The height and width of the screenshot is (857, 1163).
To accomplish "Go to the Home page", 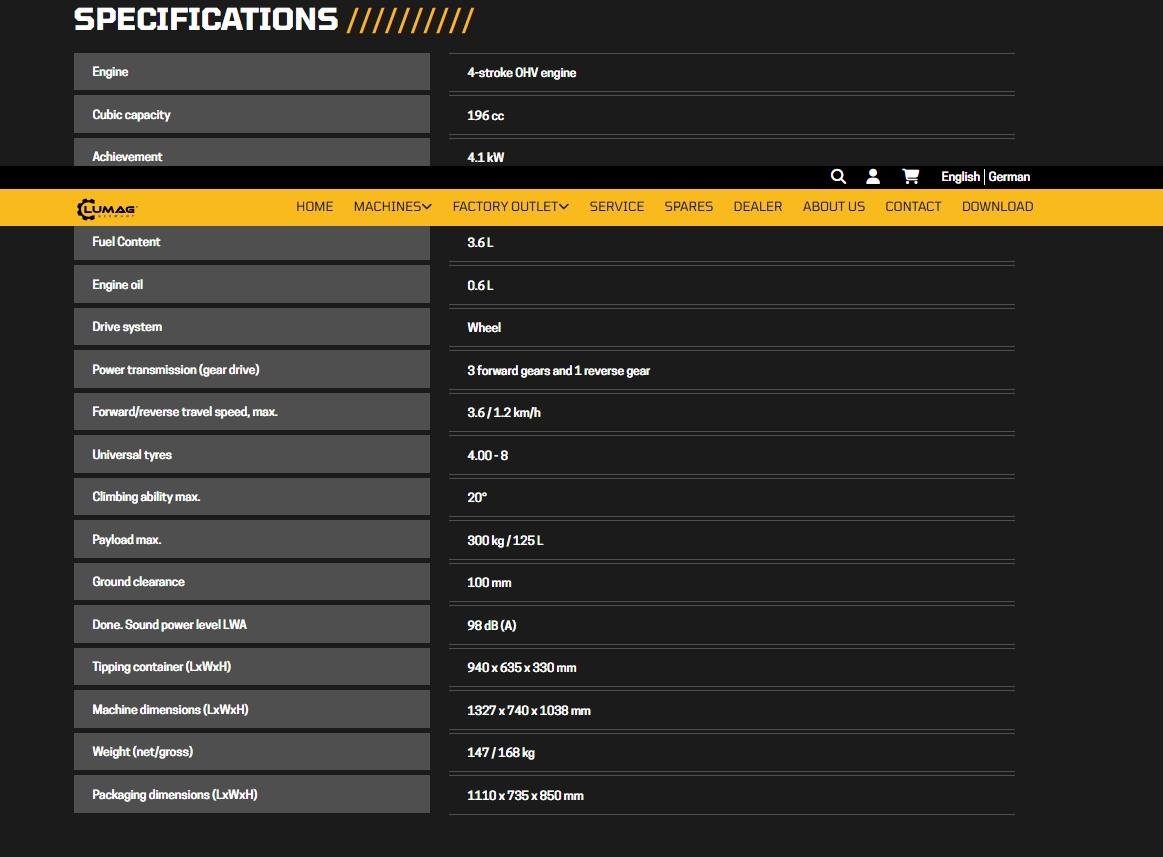I will coord(314,207).
